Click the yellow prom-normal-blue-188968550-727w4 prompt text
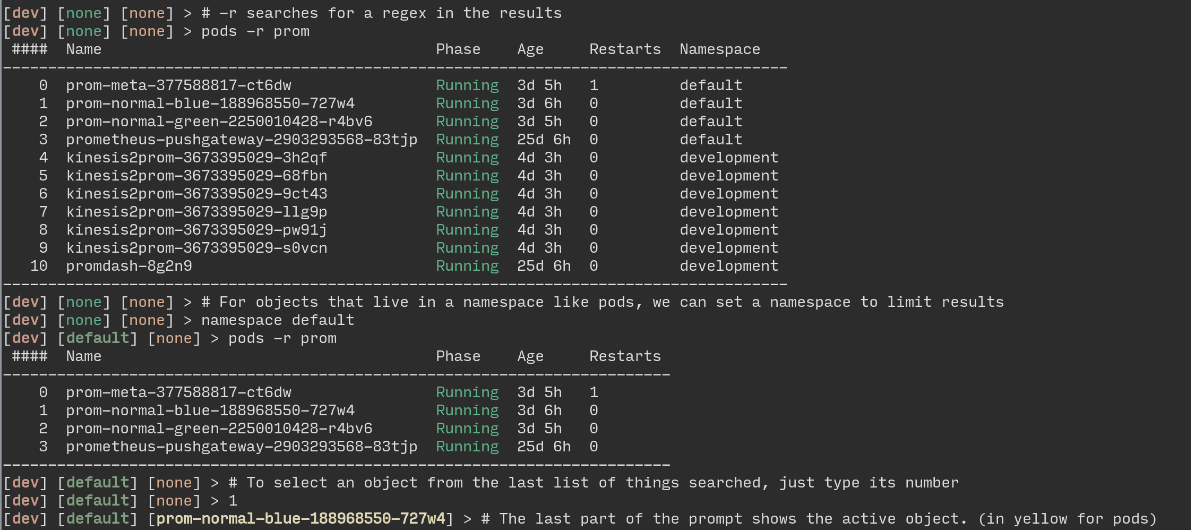Viewport: 1191px width, 530px height. pyautogui.click(x=302, y=519)
